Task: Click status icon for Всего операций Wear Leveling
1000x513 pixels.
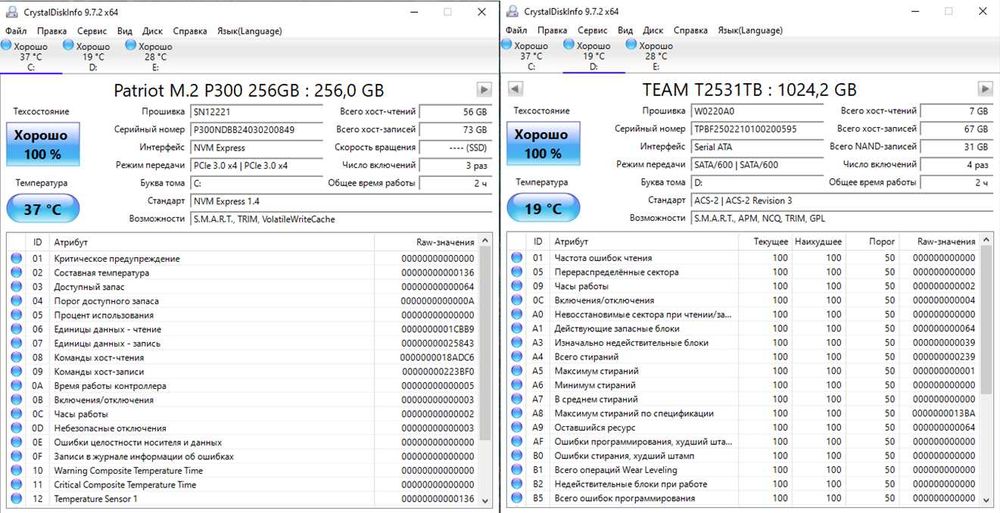Action: click(x=517, y=470)
